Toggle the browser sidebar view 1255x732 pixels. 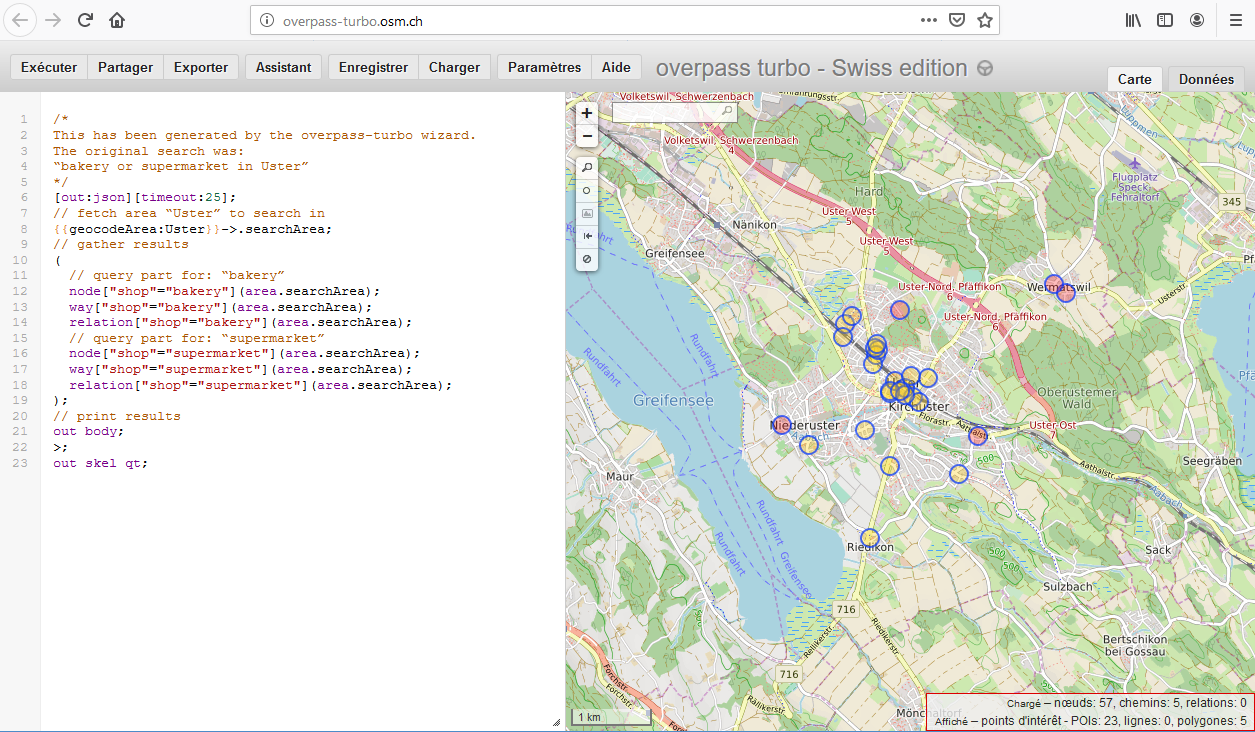coord(1165,20)
